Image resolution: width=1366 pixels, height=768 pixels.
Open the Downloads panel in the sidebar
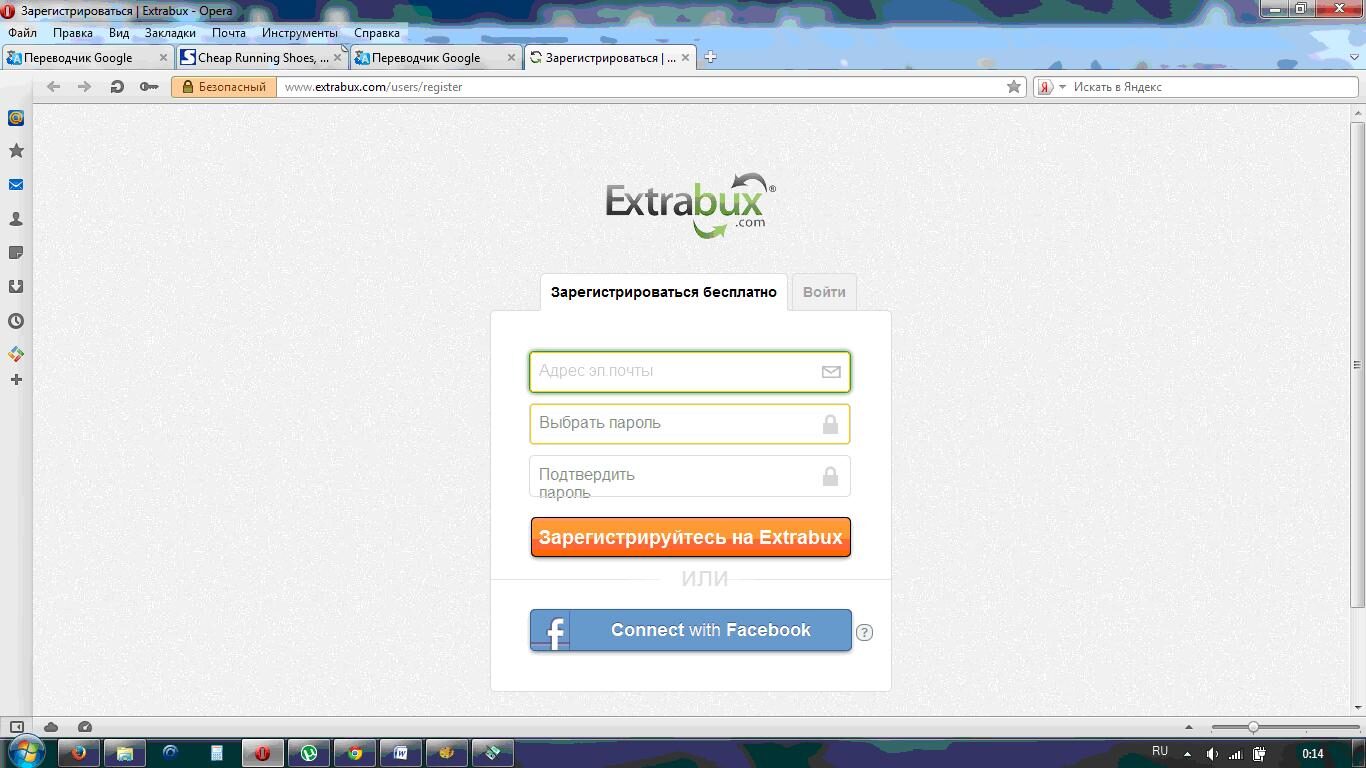point(15,286)
